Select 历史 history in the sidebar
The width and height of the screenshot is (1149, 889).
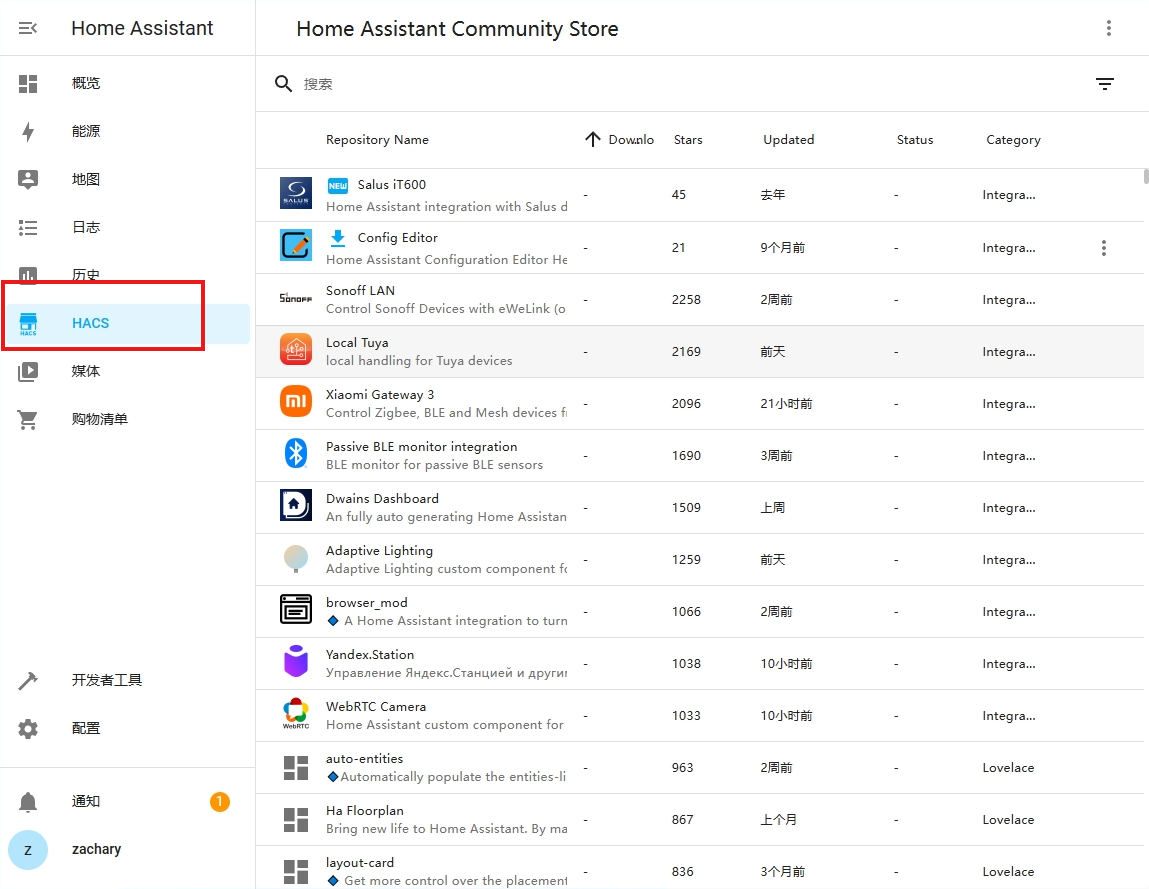coord(86,276)
